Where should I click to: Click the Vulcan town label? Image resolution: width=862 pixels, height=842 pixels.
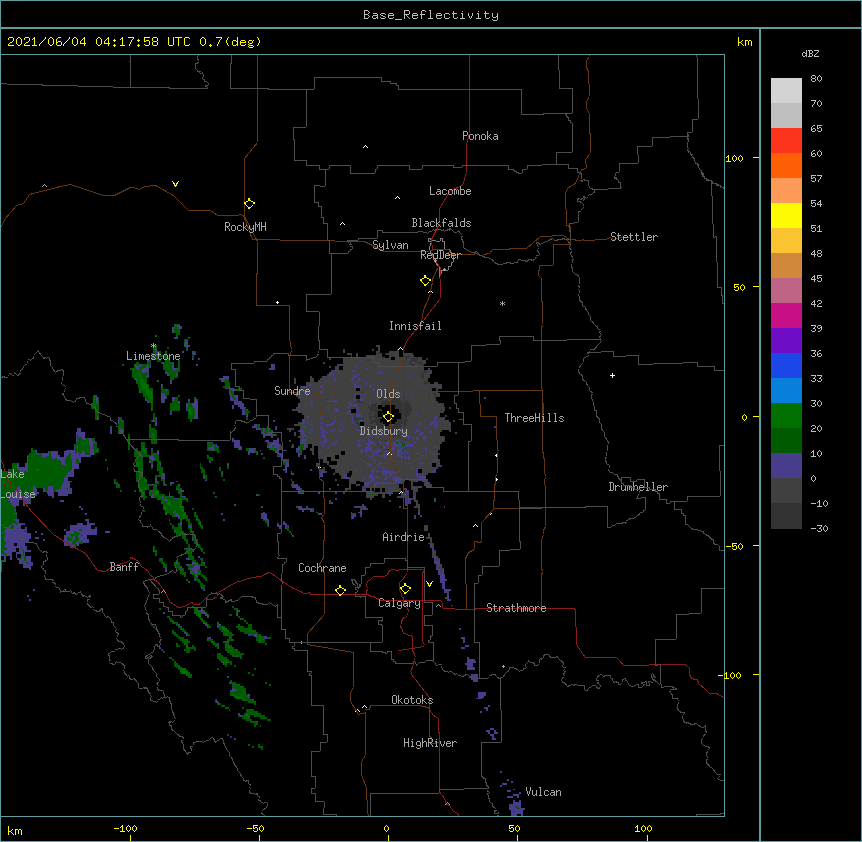coord(543,792)
